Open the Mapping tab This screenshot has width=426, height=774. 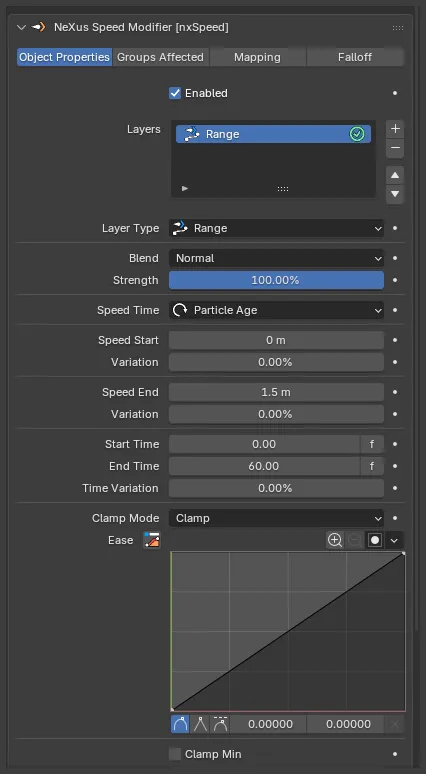(257, 57)
